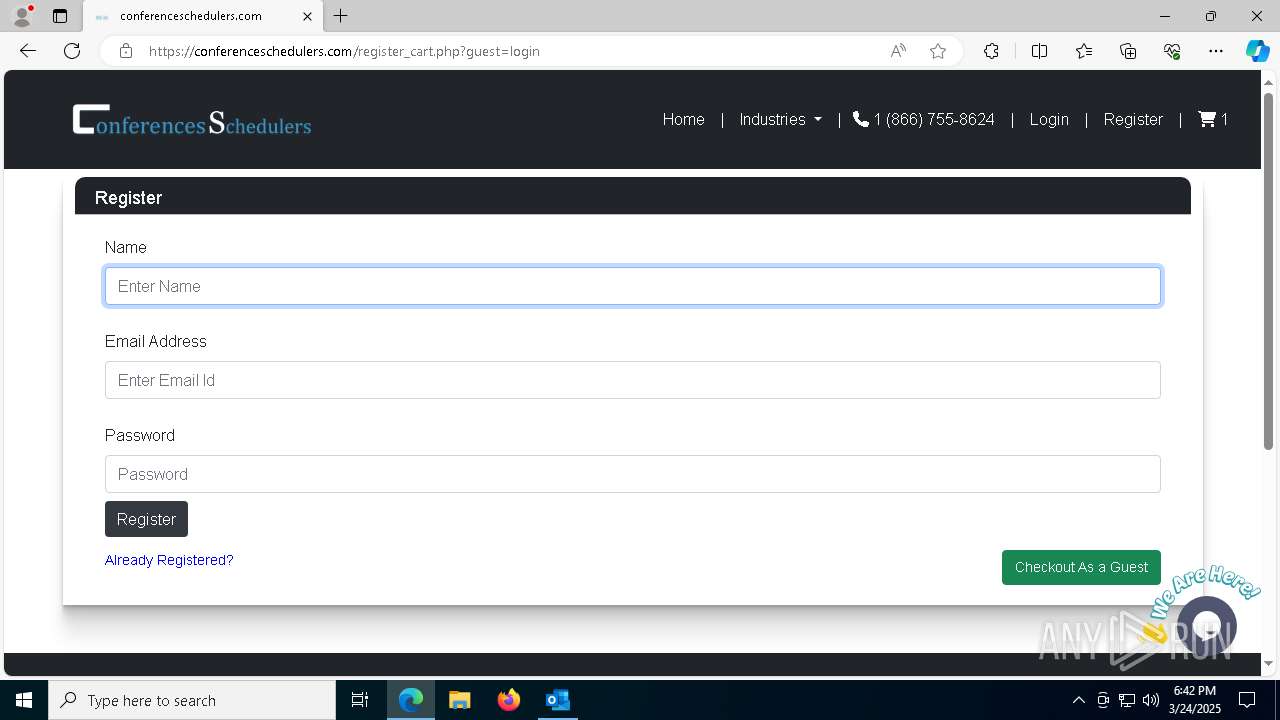Image resolution: width=1280 pixels, height=720 pixels.
Task: Open Task View on taskbar
Action: [x=360, y=700]
